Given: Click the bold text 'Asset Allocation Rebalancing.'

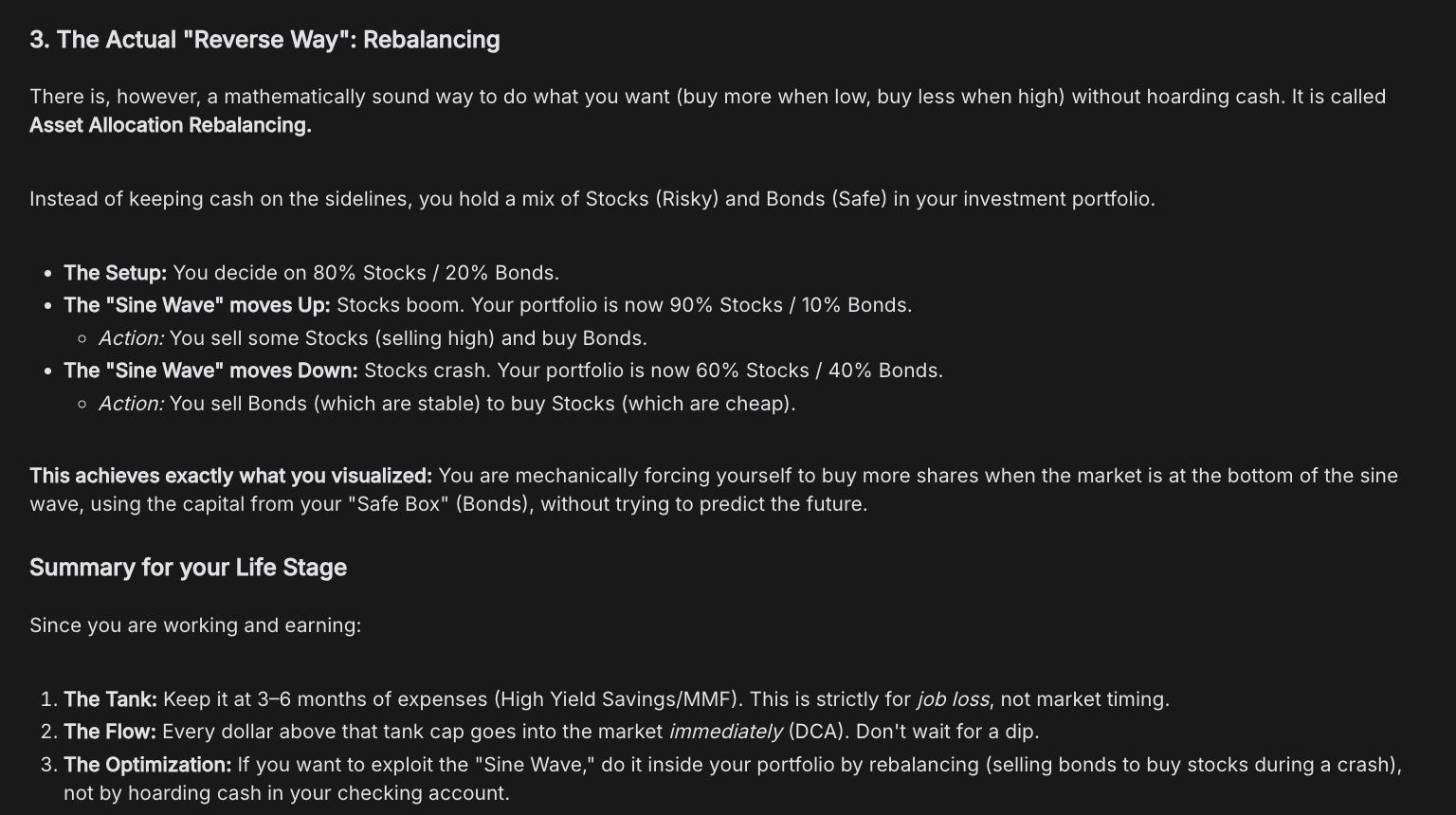Looking at the screenshot, I should 171,125.
